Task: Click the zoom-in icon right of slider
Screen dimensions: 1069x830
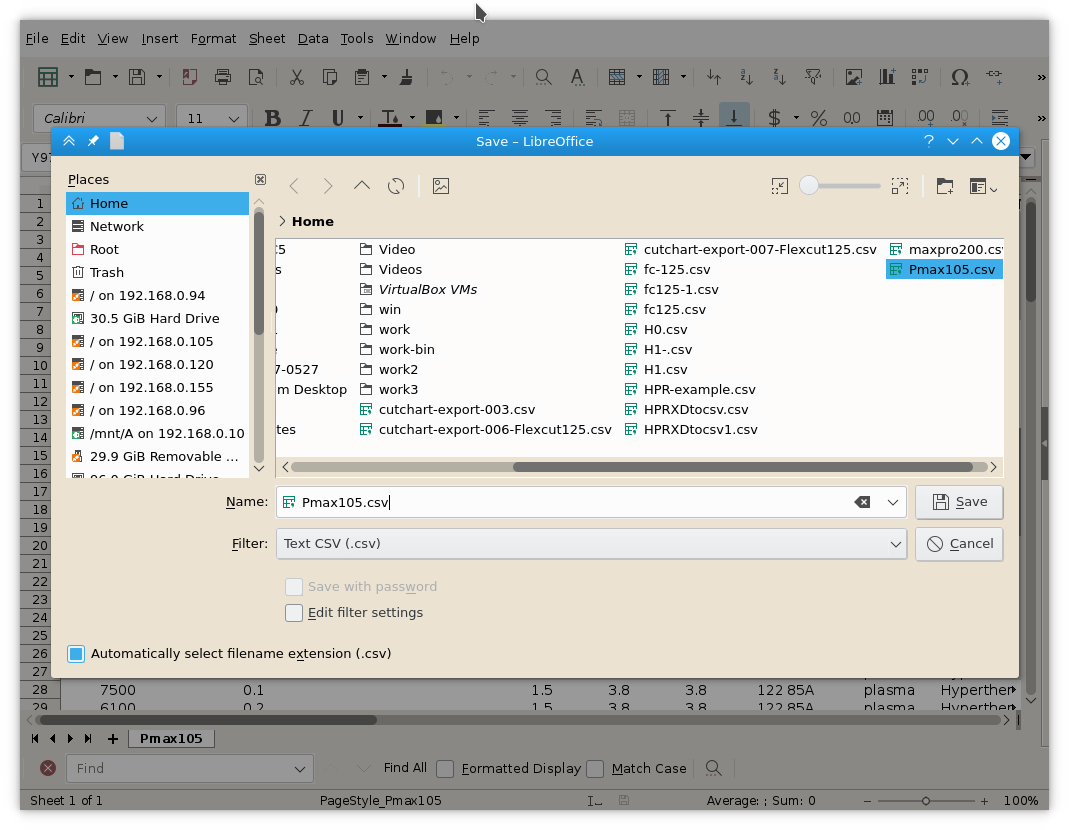Action: point(900,186)
